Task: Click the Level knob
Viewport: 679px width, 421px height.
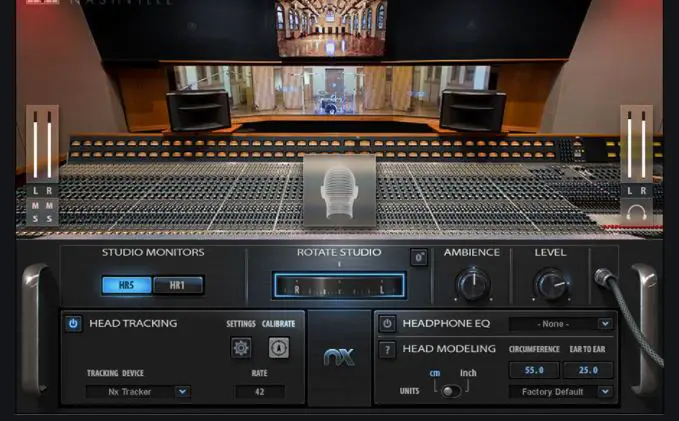Action: click(x=551, y=284)
